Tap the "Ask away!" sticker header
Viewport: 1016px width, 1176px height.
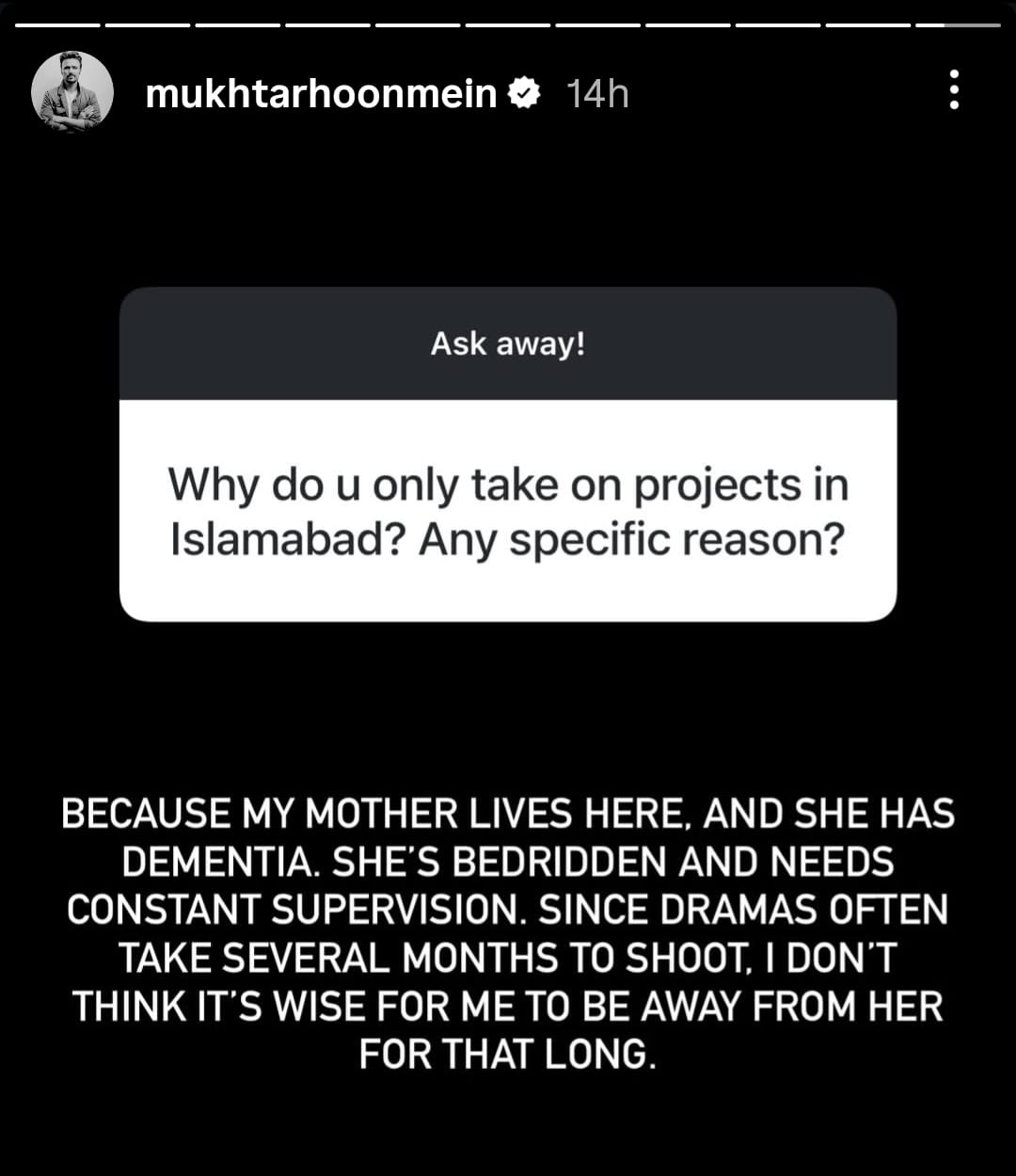pos(508,343)
